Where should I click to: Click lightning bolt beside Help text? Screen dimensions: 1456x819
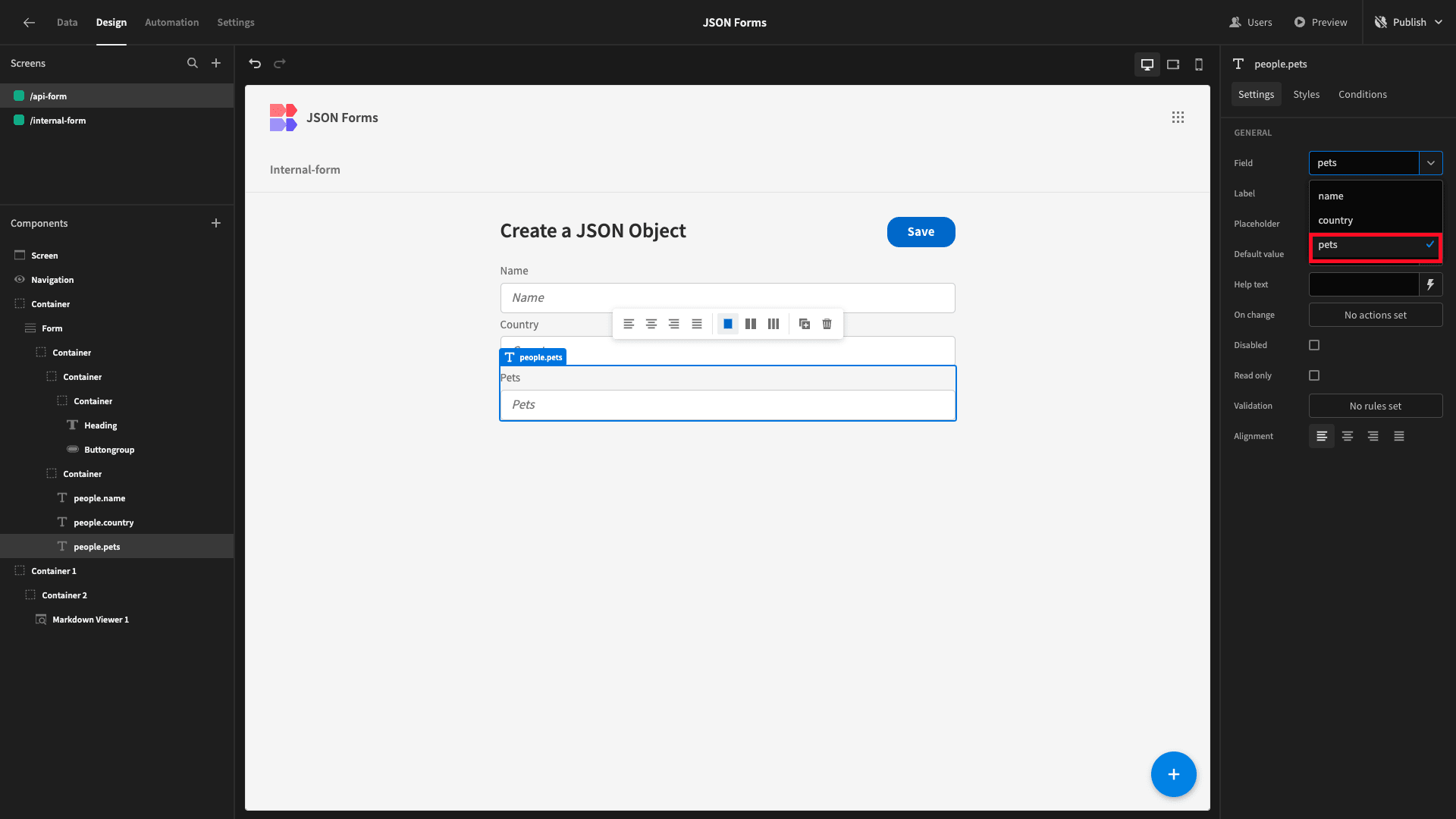pos(1430,285)
